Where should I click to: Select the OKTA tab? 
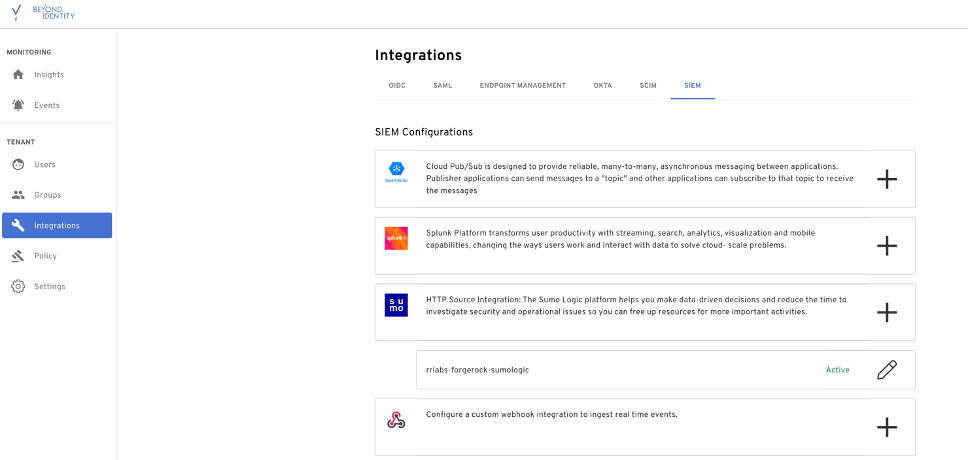pyautogui.click(x=602, y=86)
